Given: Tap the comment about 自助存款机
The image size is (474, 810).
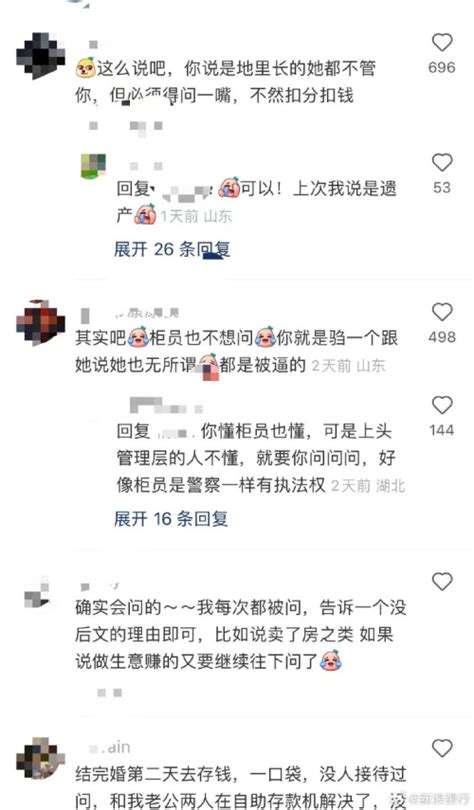Looking at the screenshot, I should (x=241, y=788).
